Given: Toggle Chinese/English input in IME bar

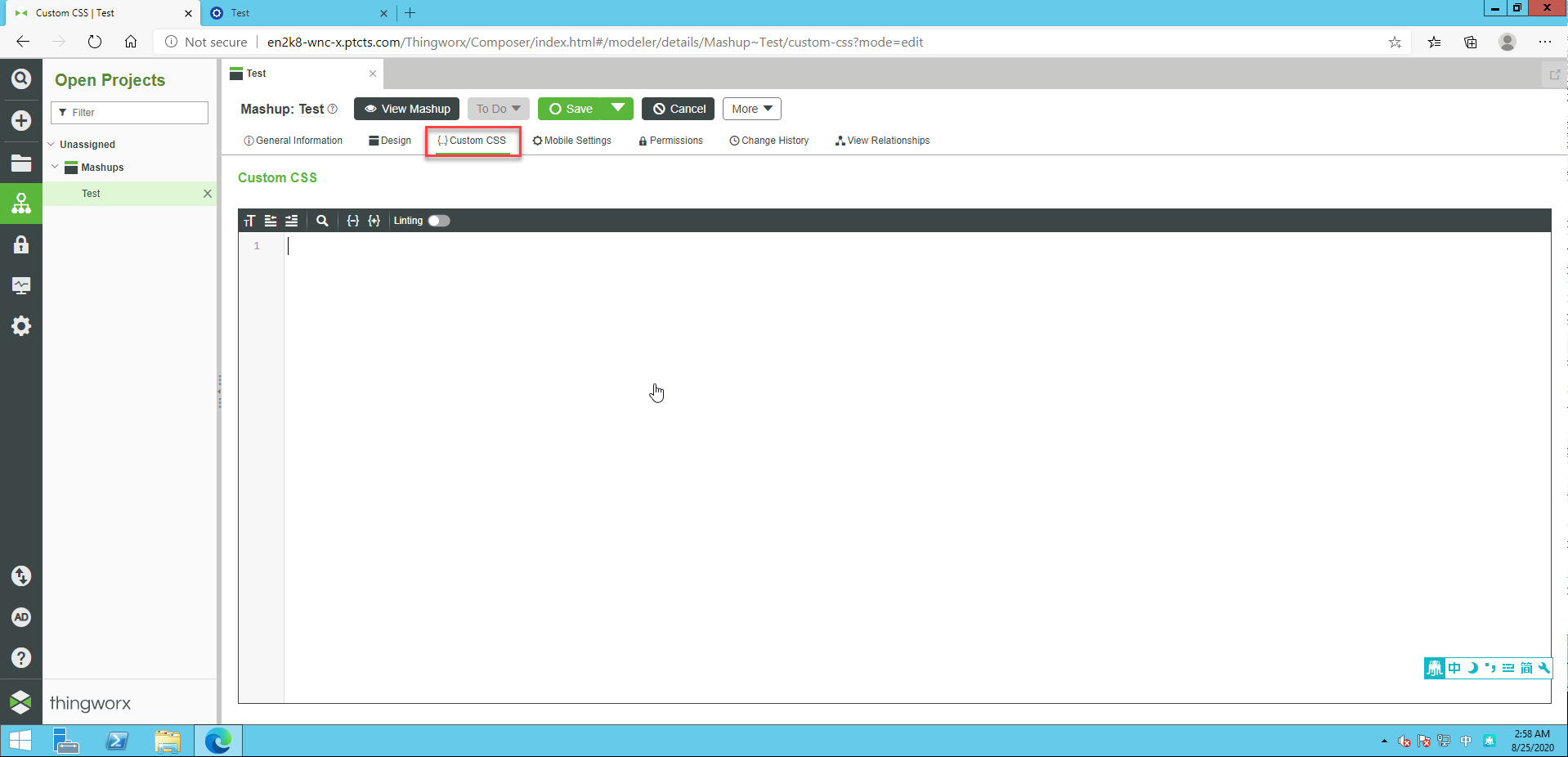Looking at the screenshot, I should (1455, 668).
